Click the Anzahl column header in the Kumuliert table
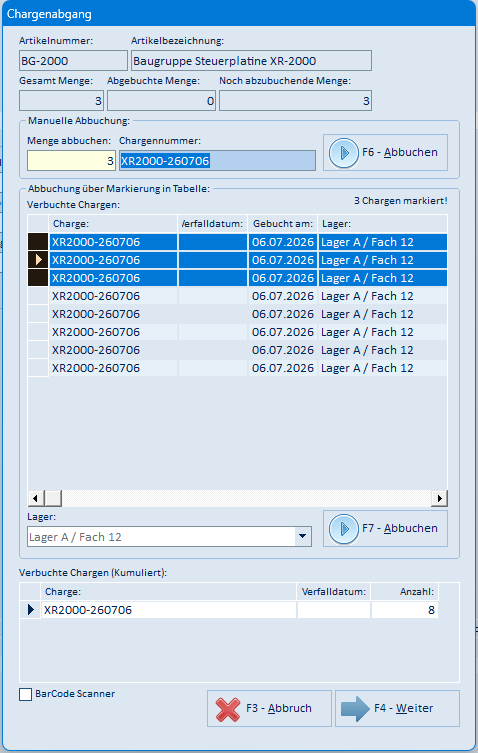478x753 pixels. (404, 592)
